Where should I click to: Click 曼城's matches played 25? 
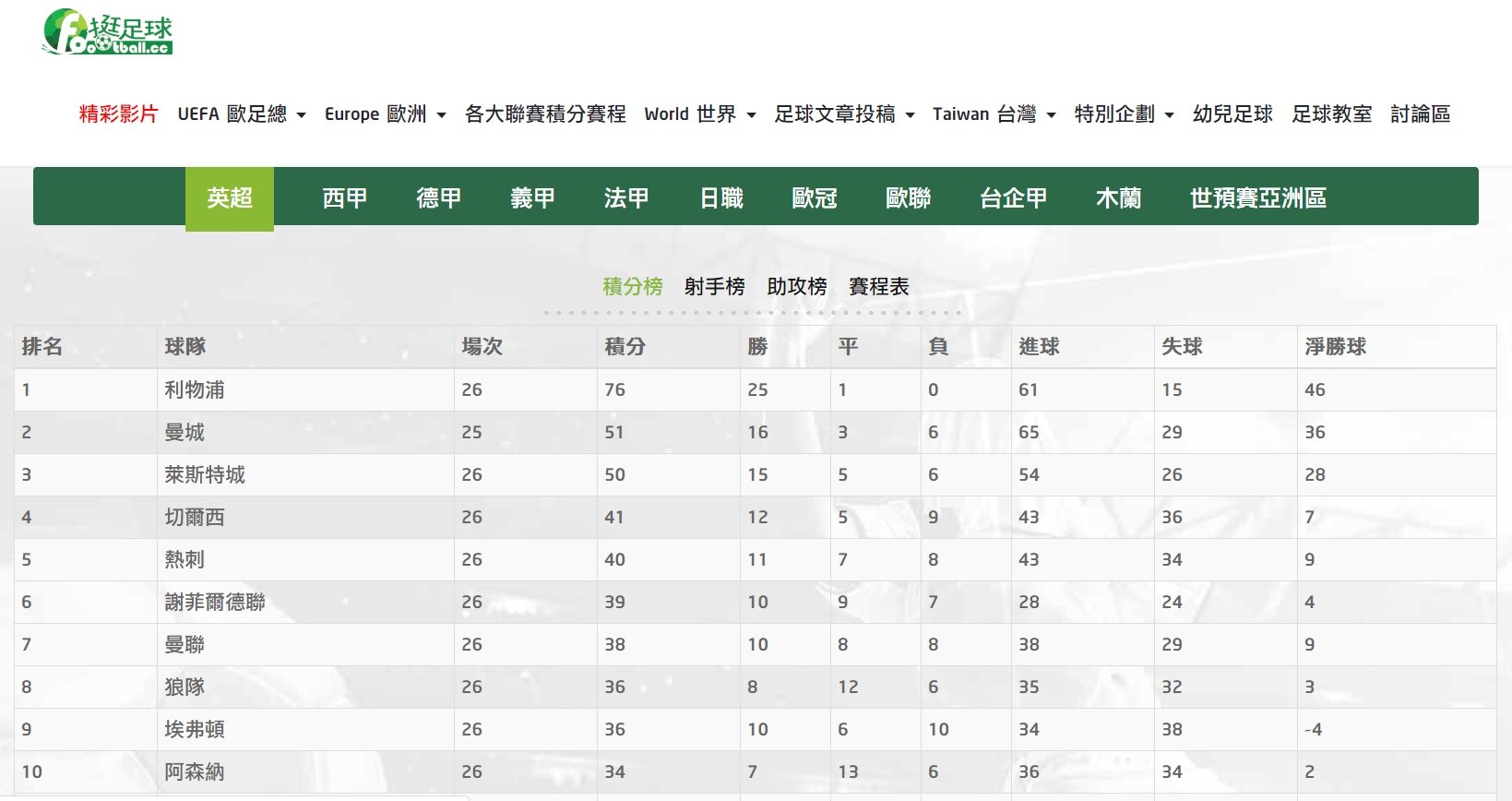coord(472,433)
